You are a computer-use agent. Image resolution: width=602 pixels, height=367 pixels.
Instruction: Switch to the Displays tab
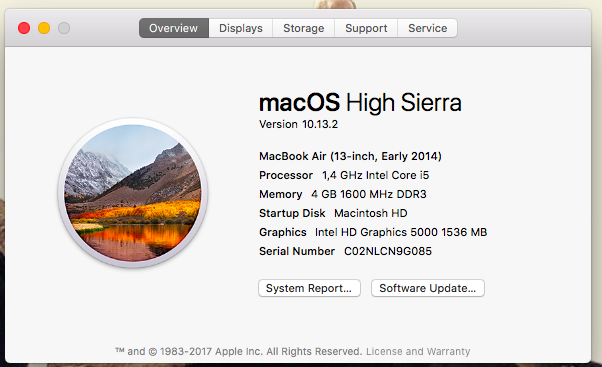[x=241, y=28]
